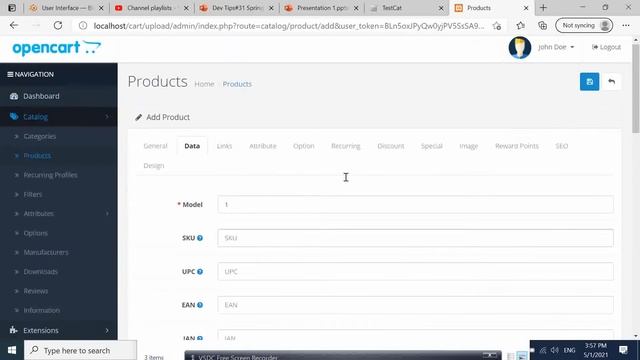Click the EAN input field
Viewport: 640px width, 360px height.
[x=415, y=305]
